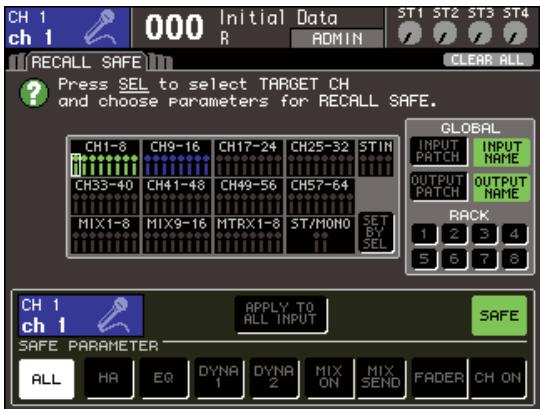Toggle RACK 6 recall safe
The width and height of the screenshot is (540, 409).
454,259
